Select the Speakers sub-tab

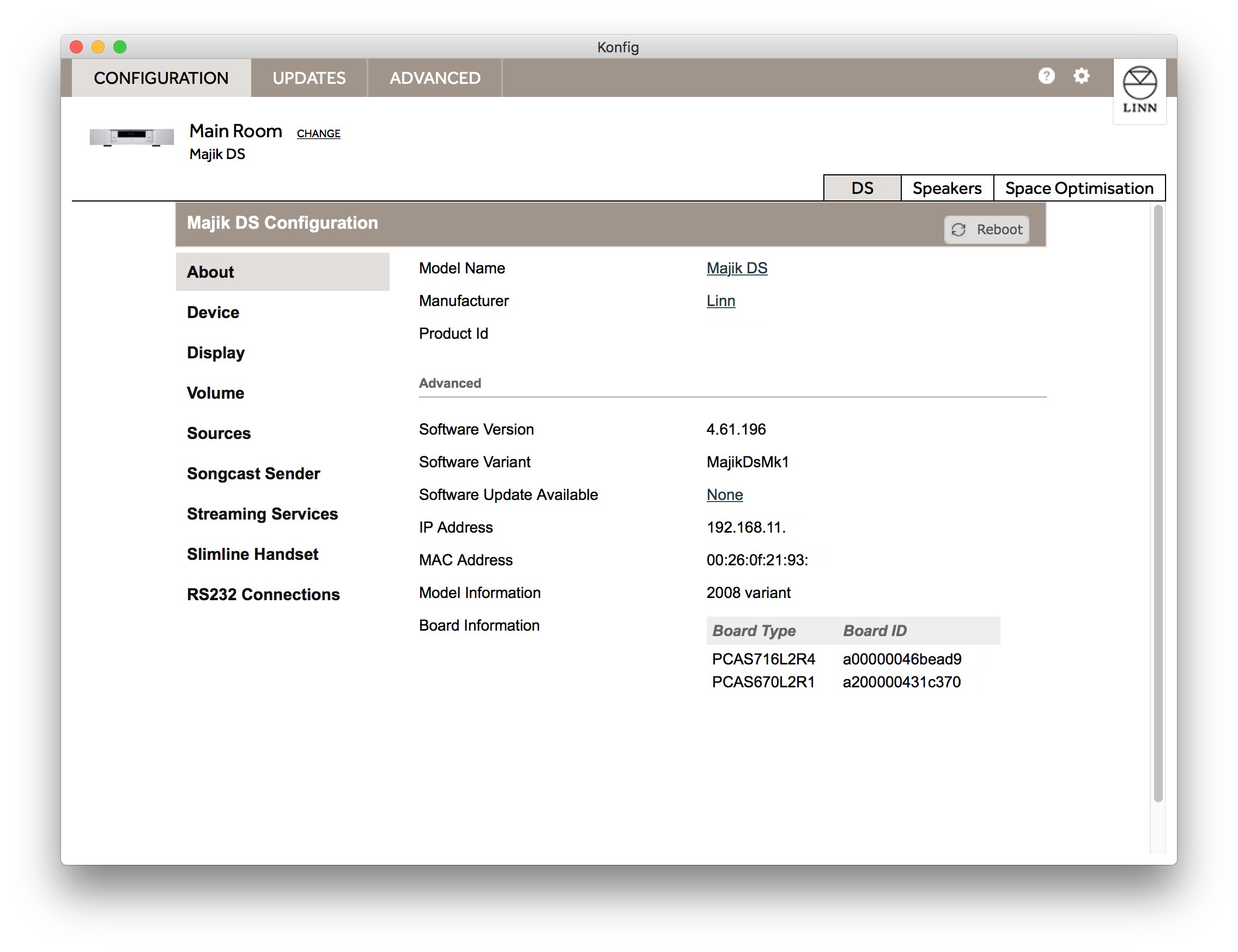[946, 188]
